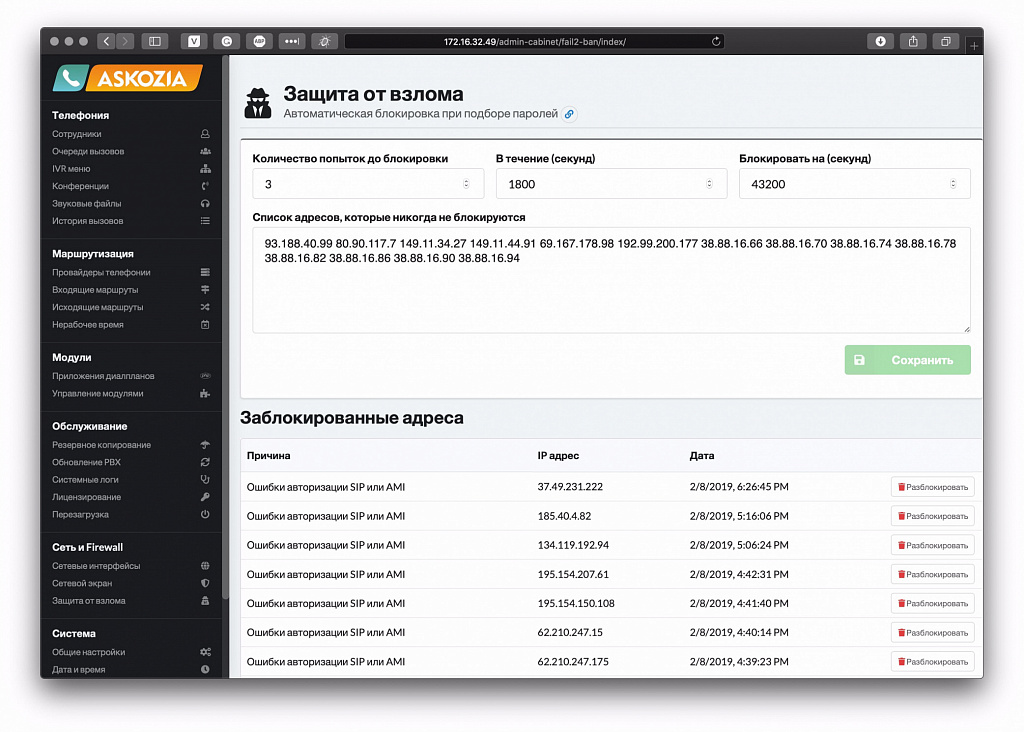Click the Конференции phone icon
Image resolution: width=1024 pixels, height=732 pixels.
point(205,186)
